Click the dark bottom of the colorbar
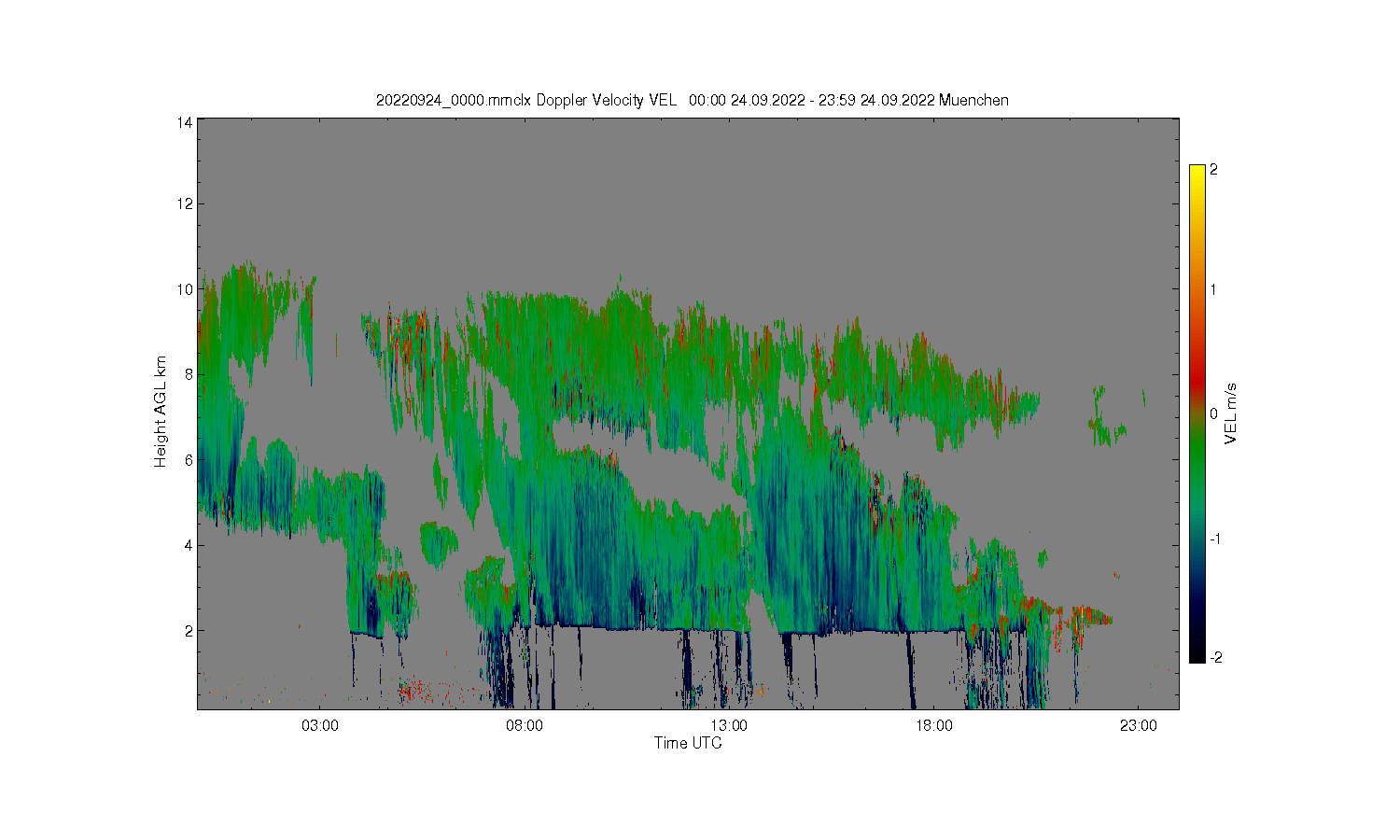The height and width of the screenshot is (840, 1400). click(1197, 649)
